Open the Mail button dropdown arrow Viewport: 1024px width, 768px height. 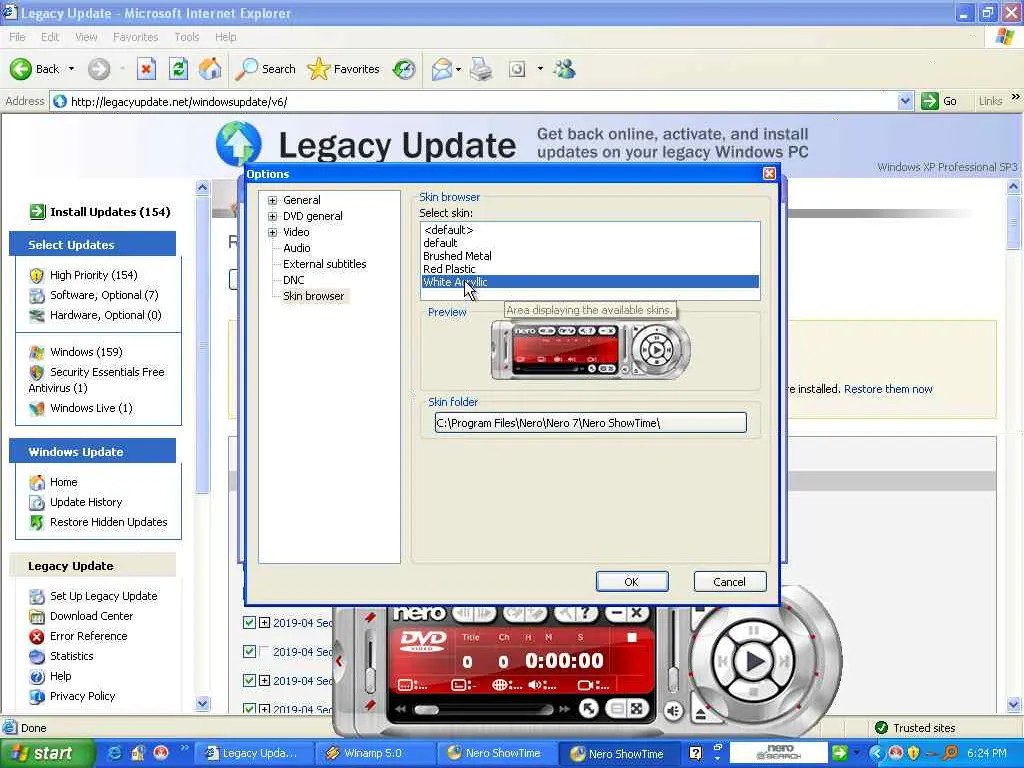(x=458, y=69)
